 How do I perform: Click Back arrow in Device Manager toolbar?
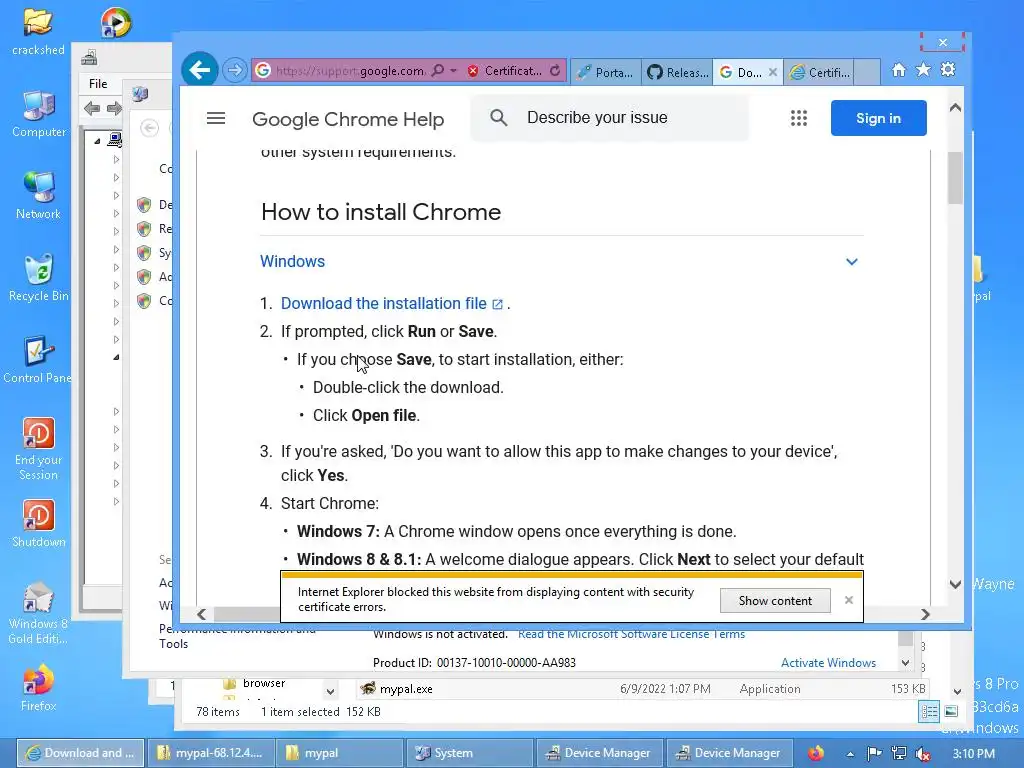click(92, 108)
